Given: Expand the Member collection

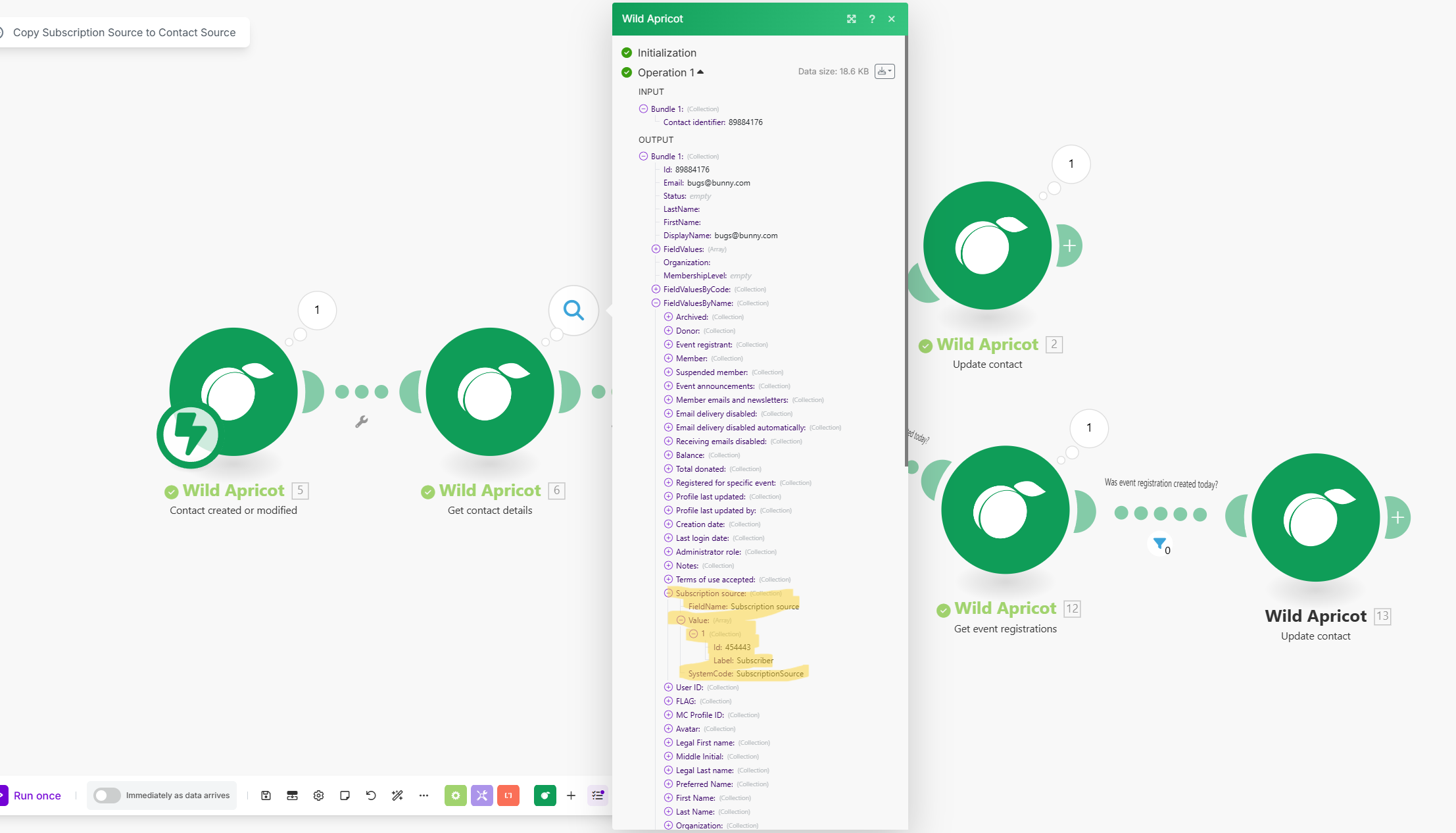Looking at the screenshot, I should pos(668,358).
